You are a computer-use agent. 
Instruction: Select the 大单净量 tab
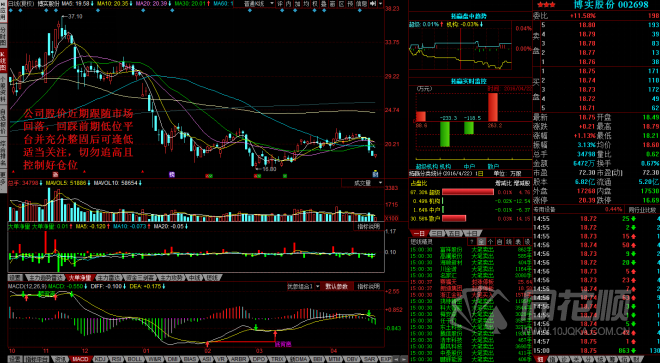[x=79, y=278]
